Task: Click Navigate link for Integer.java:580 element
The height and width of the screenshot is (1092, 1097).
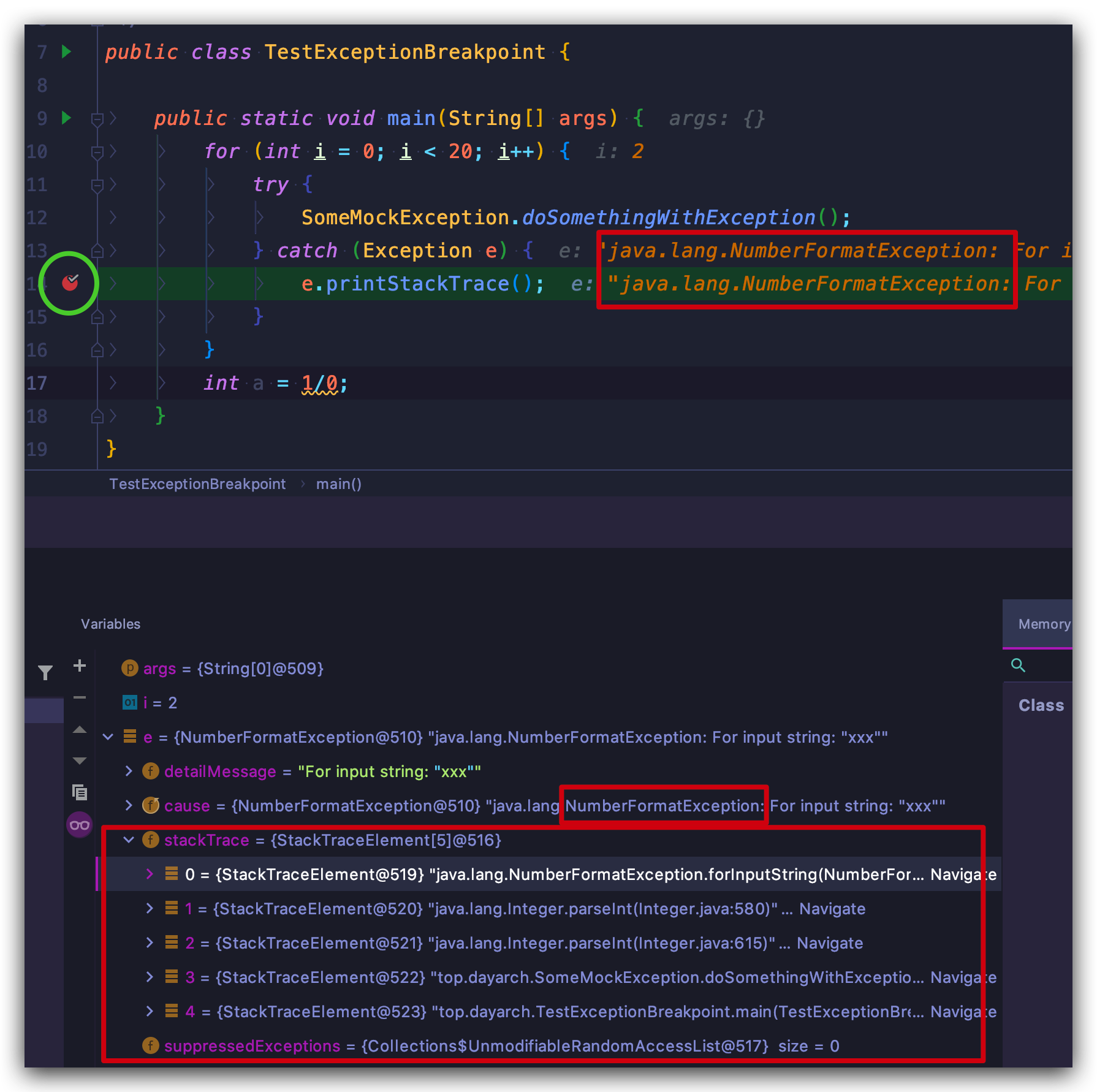Action: coord(832,909)
